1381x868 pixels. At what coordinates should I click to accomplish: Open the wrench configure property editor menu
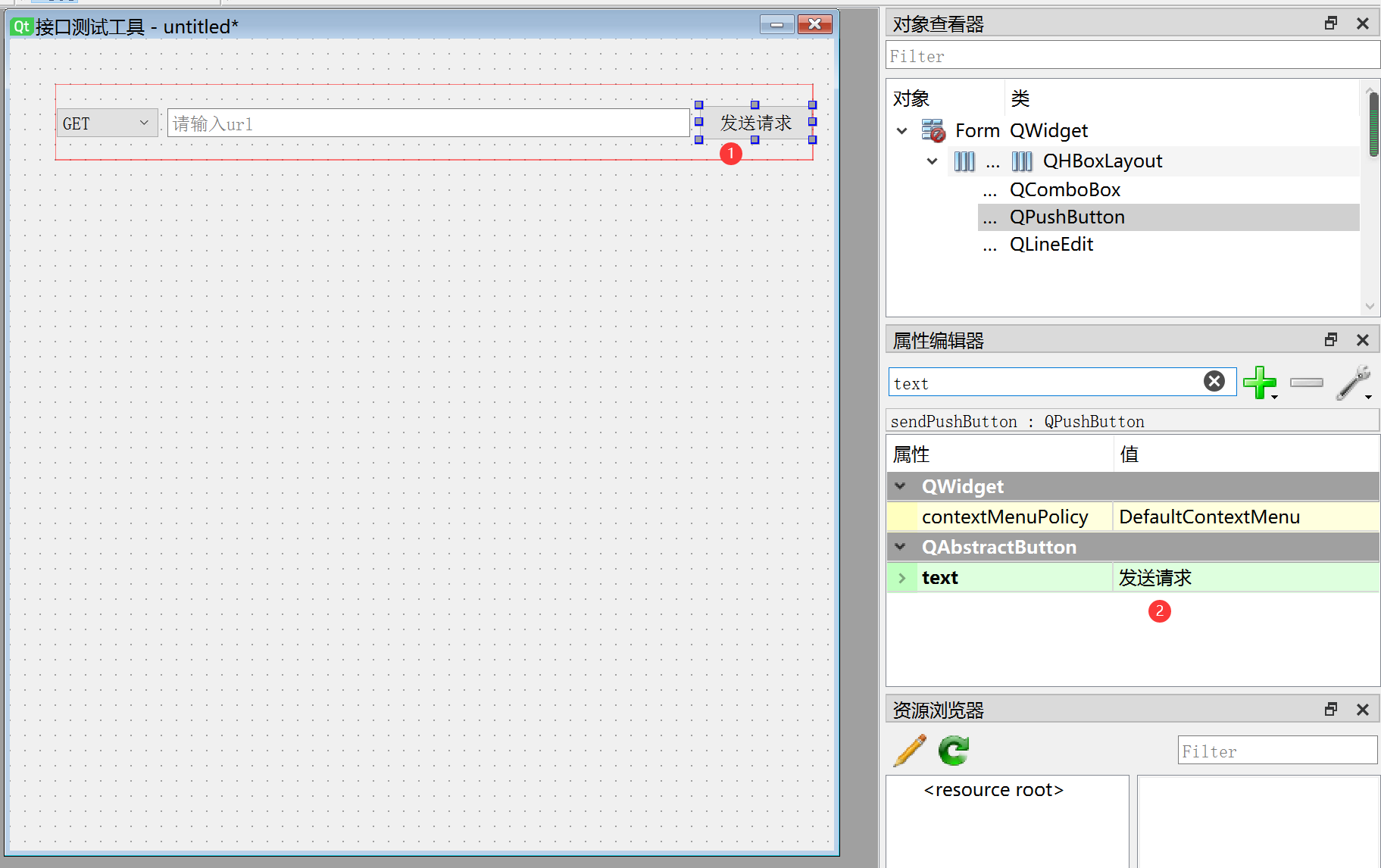1353,382
